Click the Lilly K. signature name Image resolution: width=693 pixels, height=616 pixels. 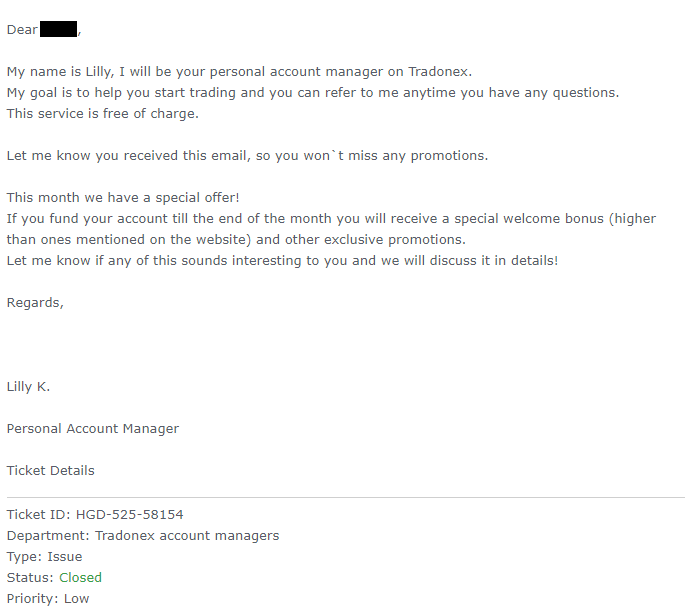(x=28, y=387)
